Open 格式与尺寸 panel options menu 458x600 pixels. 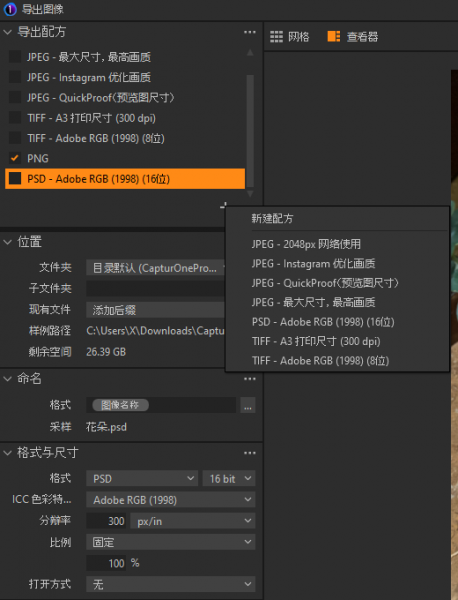click(249, 453)
